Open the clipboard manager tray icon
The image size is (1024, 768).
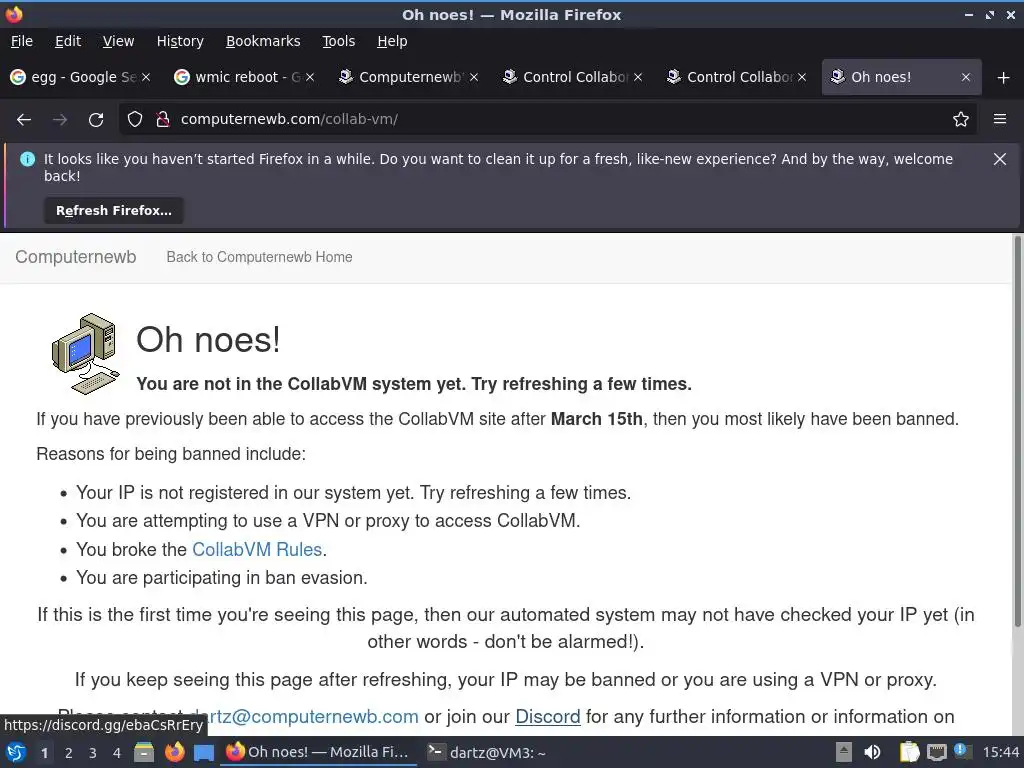pyautogui.click(x=908, y=752)
